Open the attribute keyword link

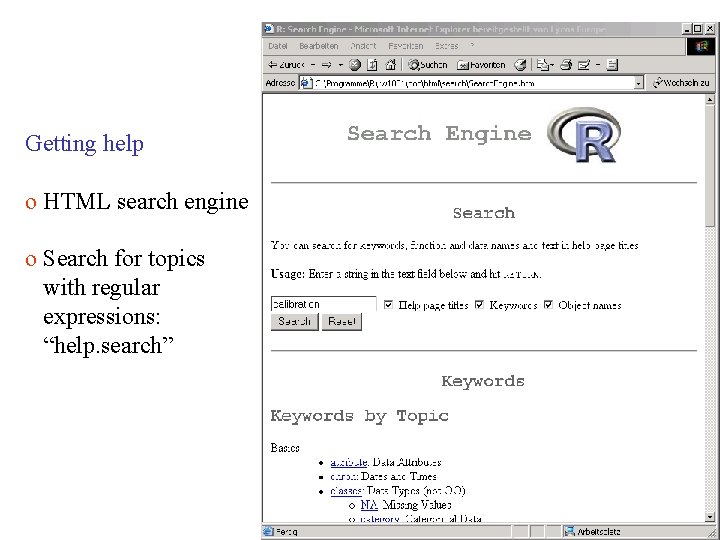tap(349, 462)
